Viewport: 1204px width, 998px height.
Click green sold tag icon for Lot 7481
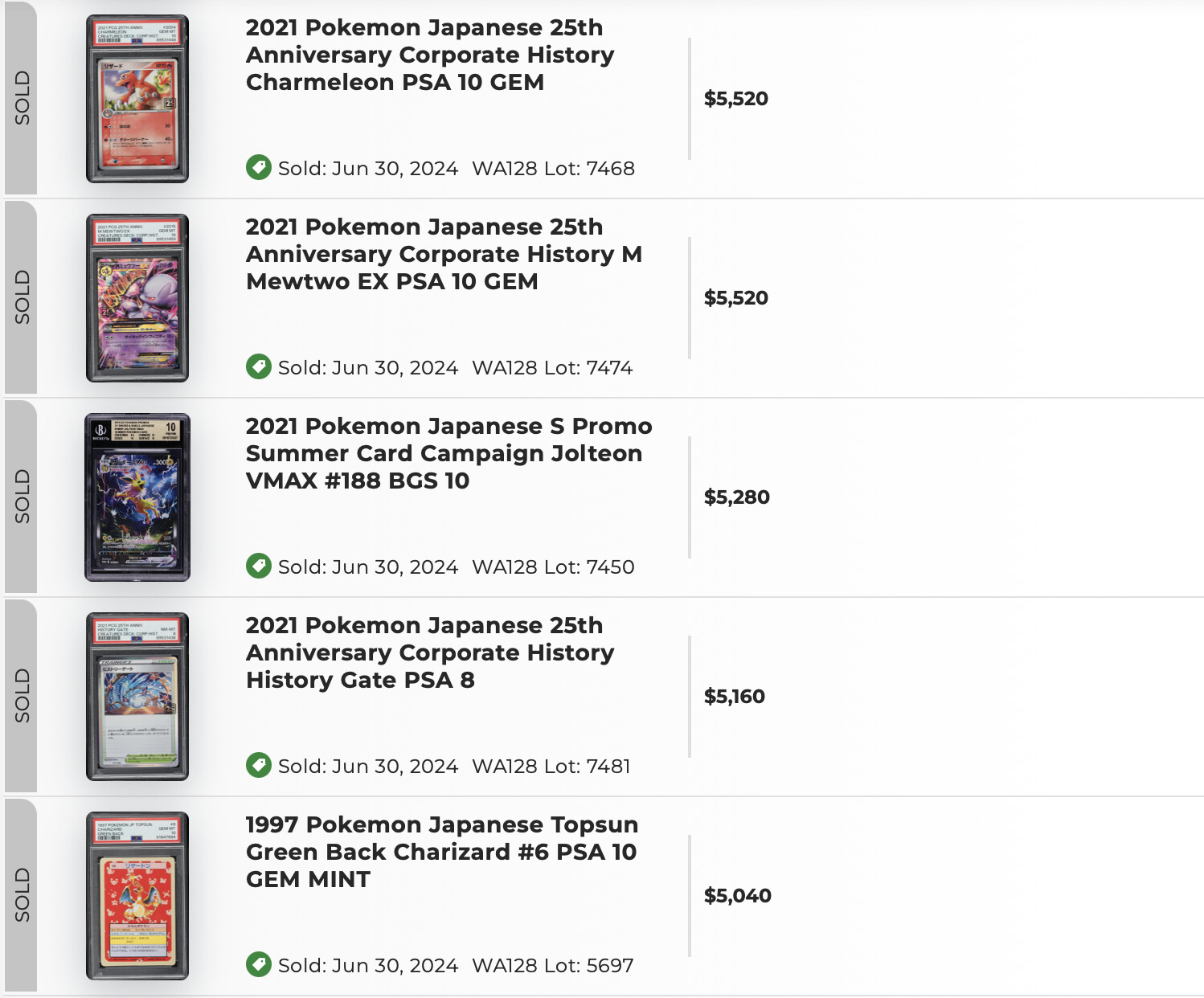(x=259, y=765)
